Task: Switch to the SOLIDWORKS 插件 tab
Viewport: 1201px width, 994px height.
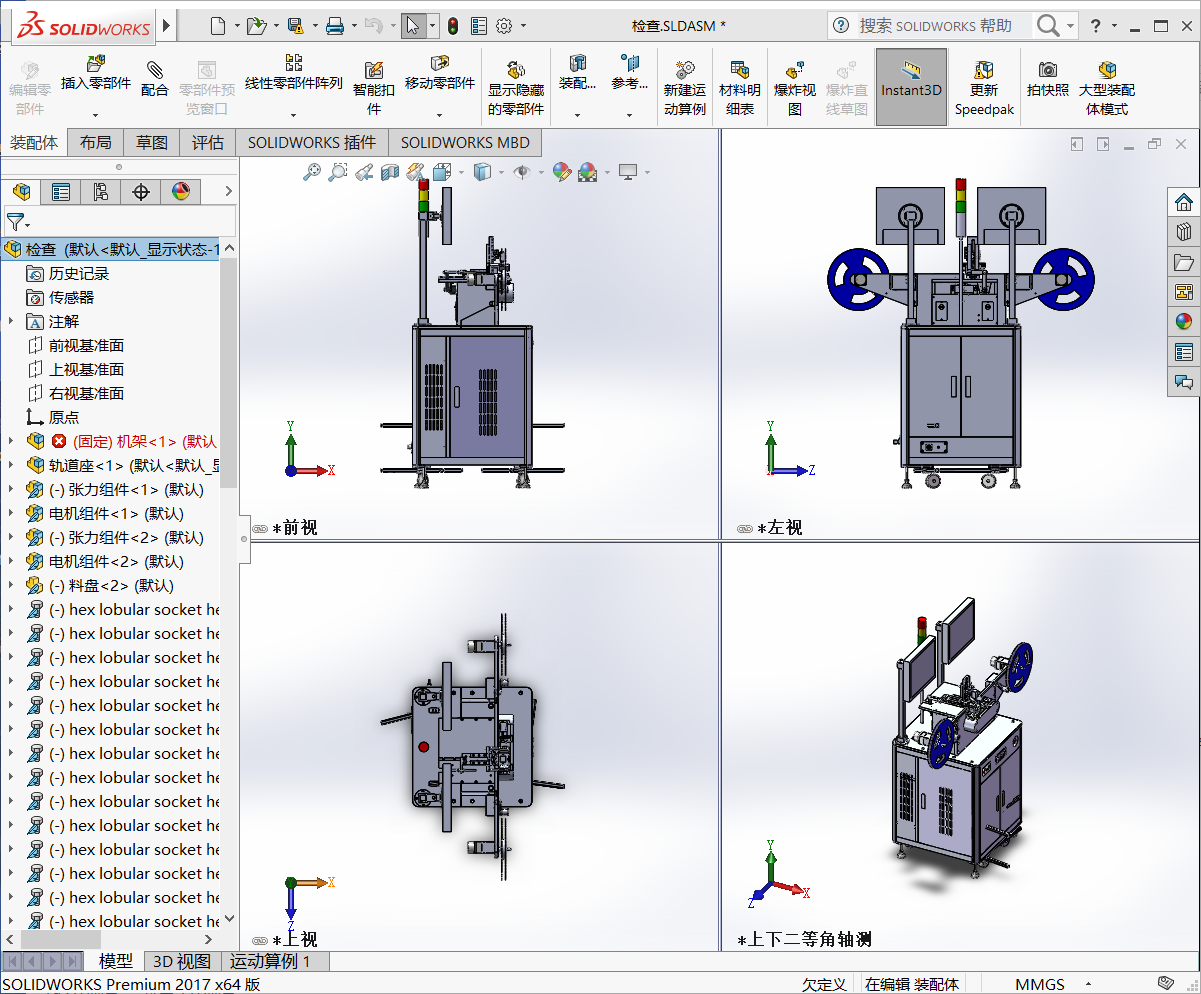Action: (312, 143)
